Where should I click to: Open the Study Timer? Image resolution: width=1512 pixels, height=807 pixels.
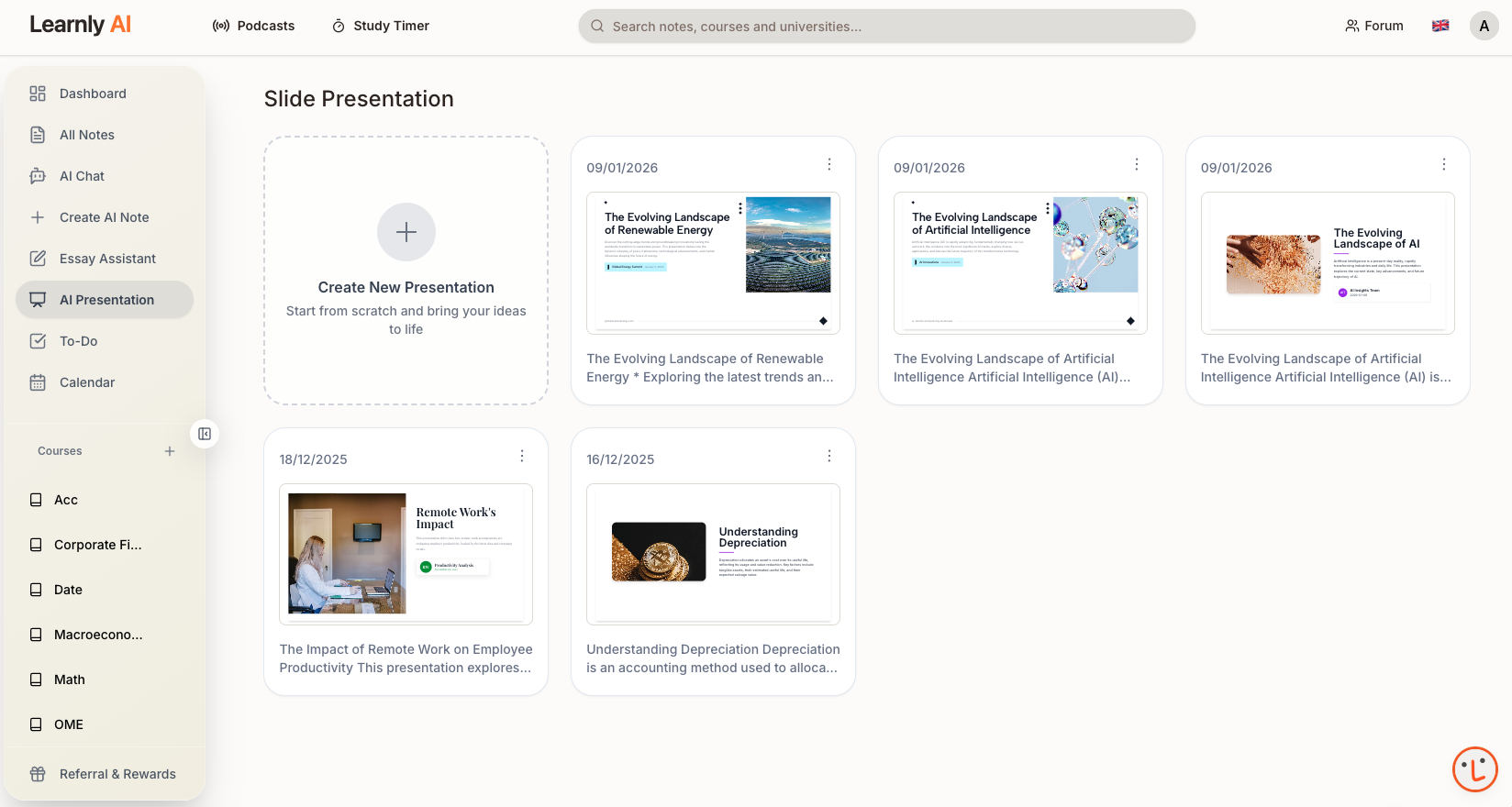[381, 26]
